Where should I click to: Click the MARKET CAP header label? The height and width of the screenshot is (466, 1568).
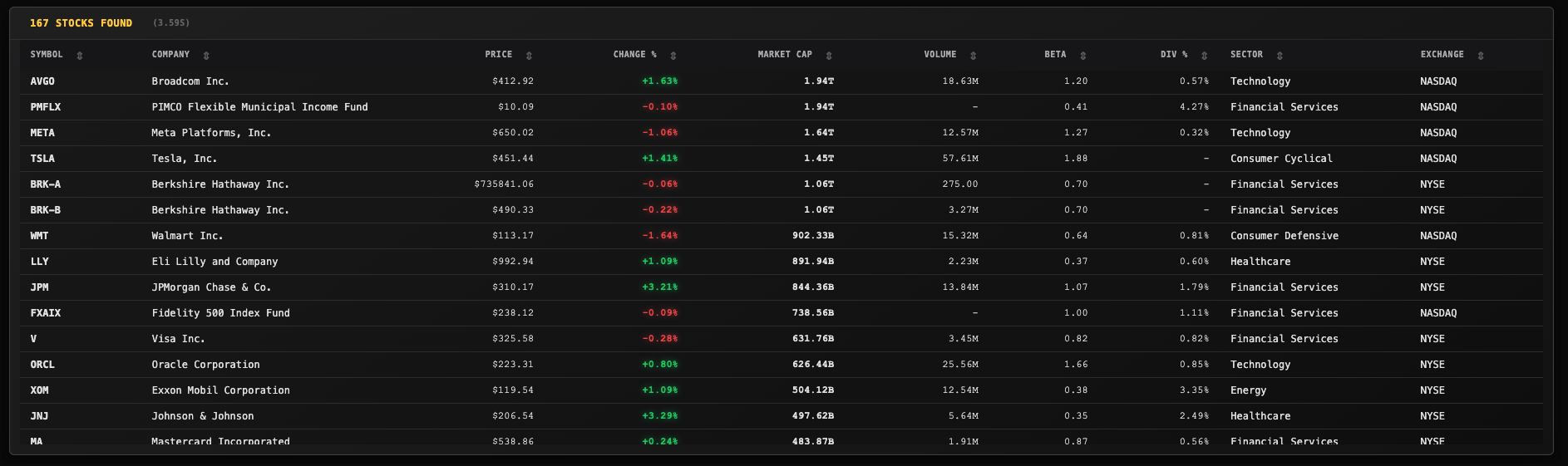point(785,55)
